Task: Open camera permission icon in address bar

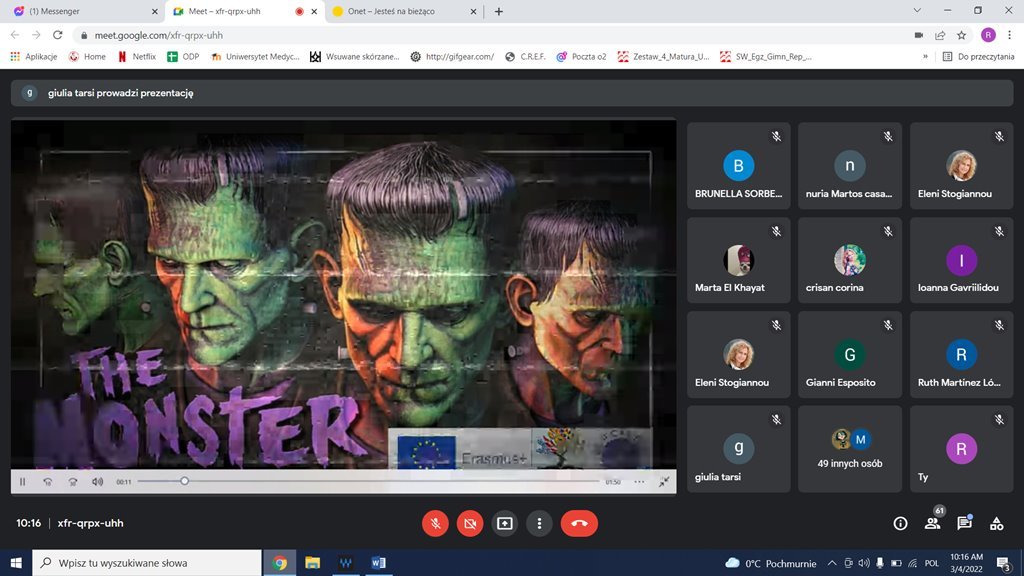Action: (x=918, y=35)
